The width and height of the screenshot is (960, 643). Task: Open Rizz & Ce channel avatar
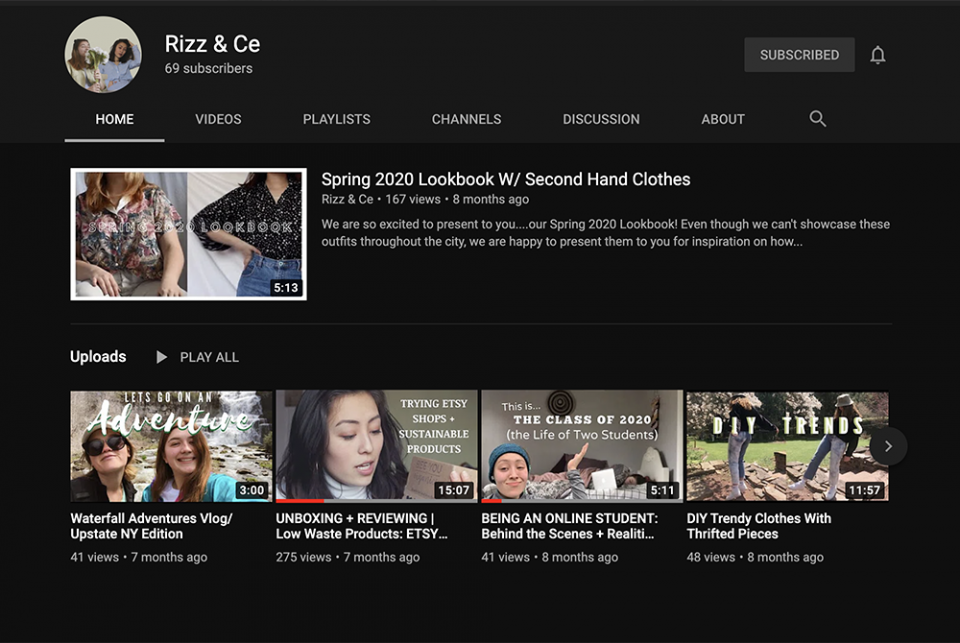click(x=103, y=55)
